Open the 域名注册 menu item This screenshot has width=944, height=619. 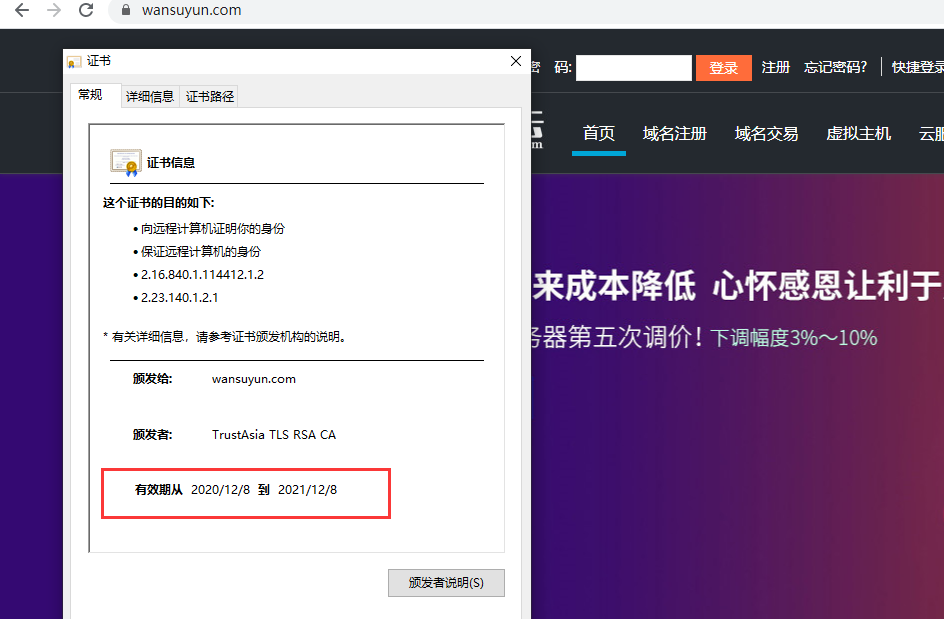click(x=675, y=133)
